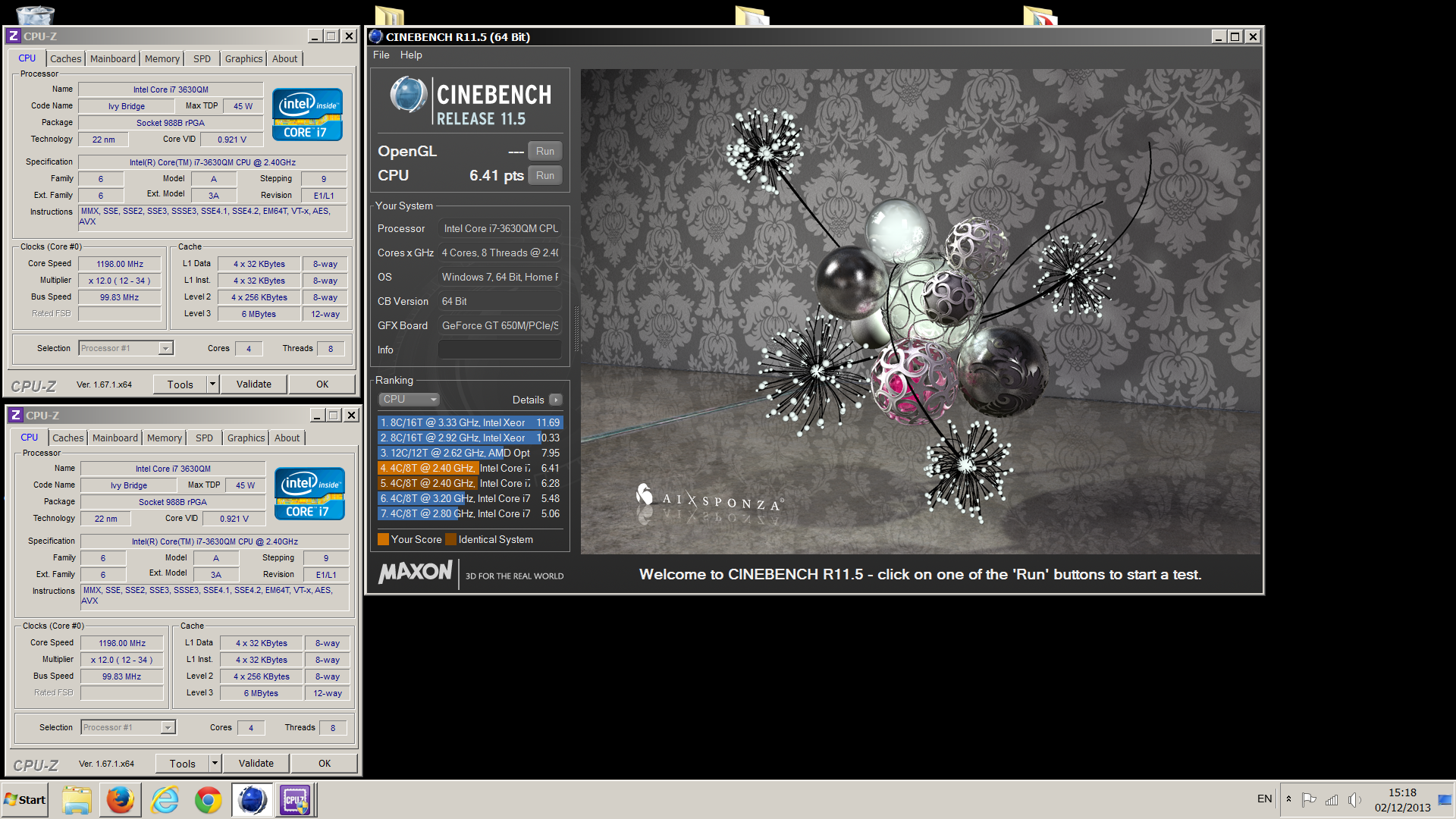Viewport: 1456px width, 819px height.
Task: Open the CPU ranking dropdown
Action: click(409, 400)
